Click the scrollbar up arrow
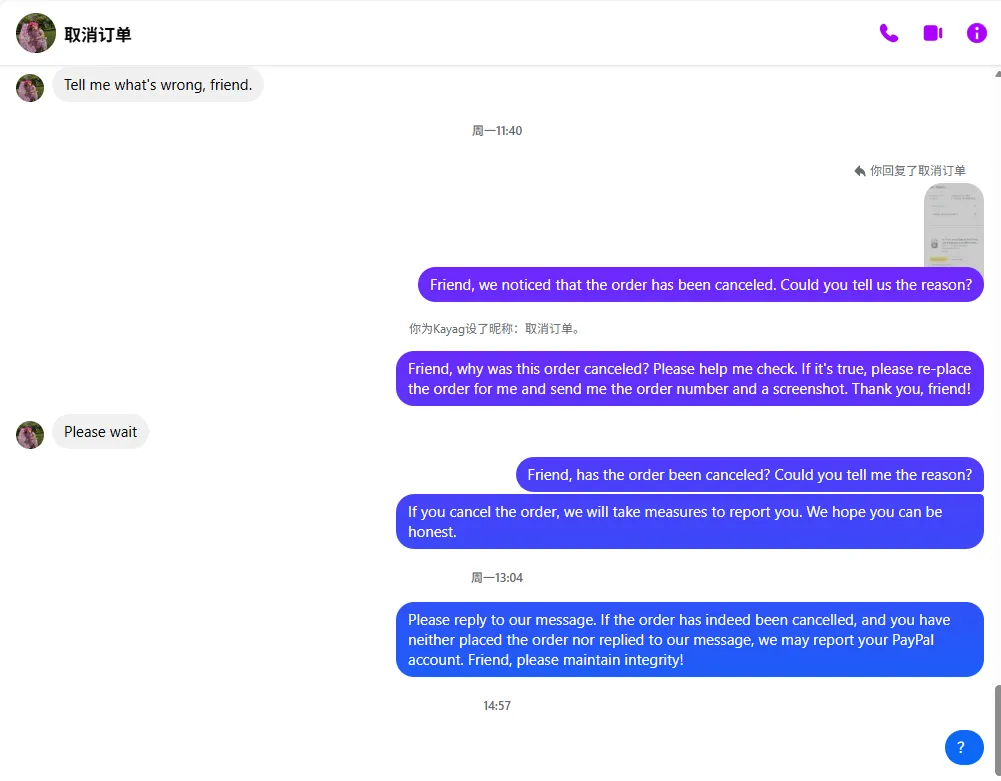Viewport: 1001px width, 781px height. pyautogui.click(x=996, y=73)
